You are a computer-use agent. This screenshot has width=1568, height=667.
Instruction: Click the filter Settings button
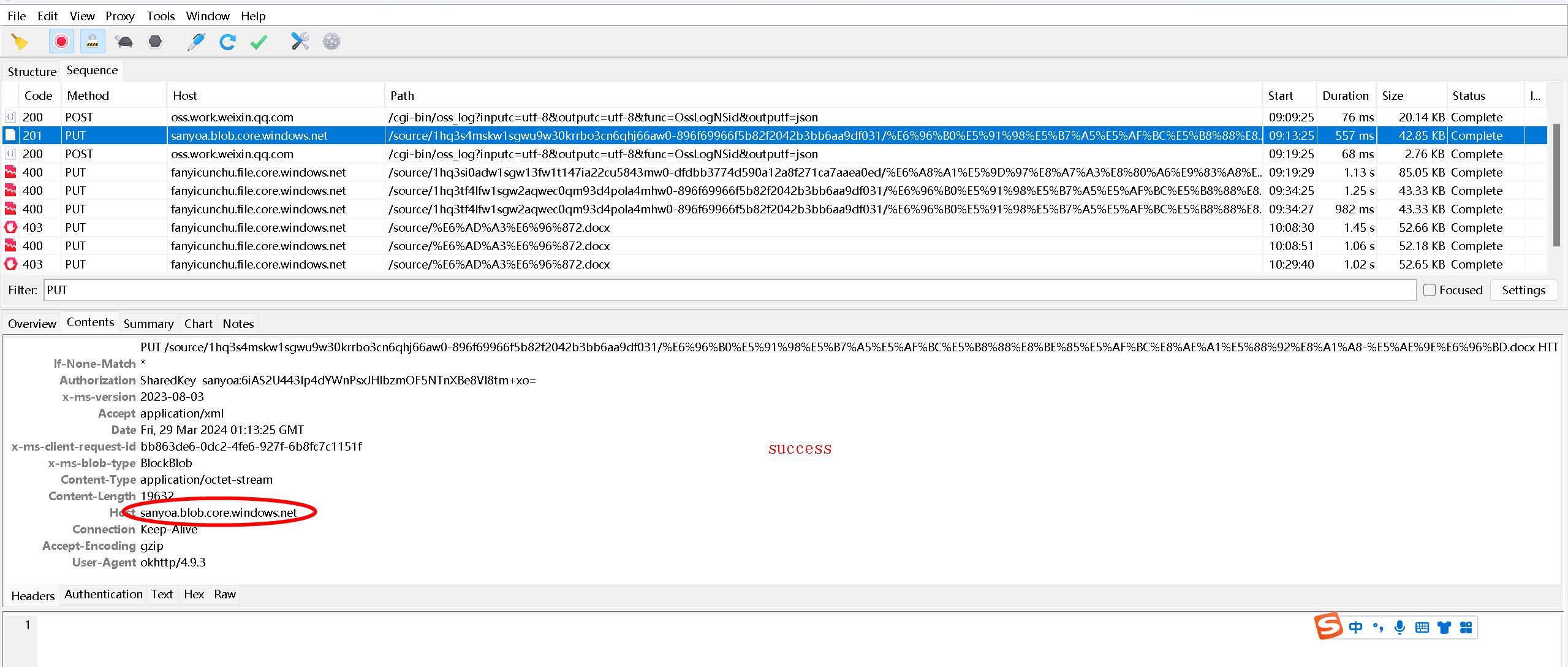click(x=1523, y=290)
